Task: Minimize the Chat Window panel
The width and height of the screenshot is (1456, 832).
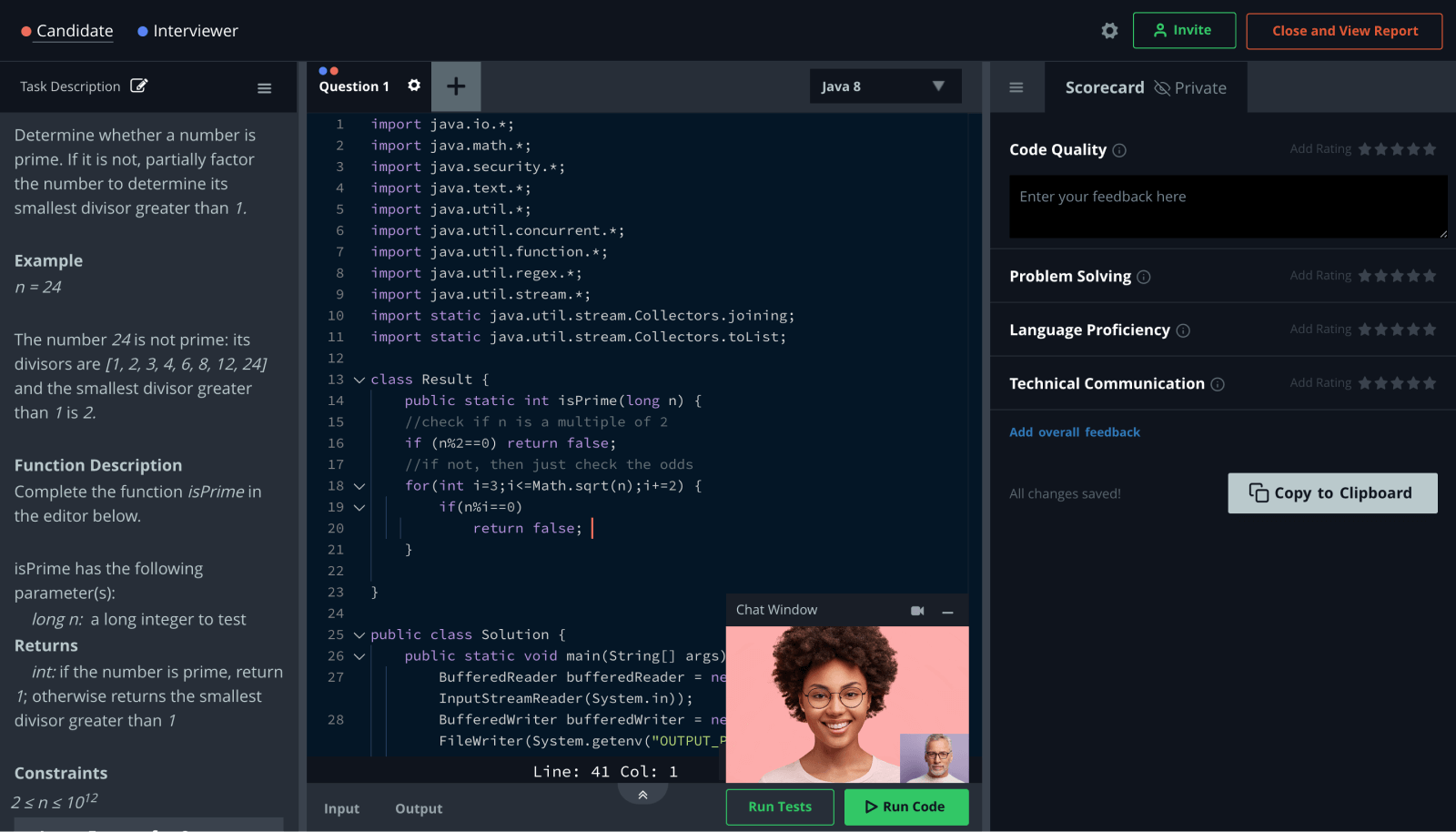Action: click(947, 612)
